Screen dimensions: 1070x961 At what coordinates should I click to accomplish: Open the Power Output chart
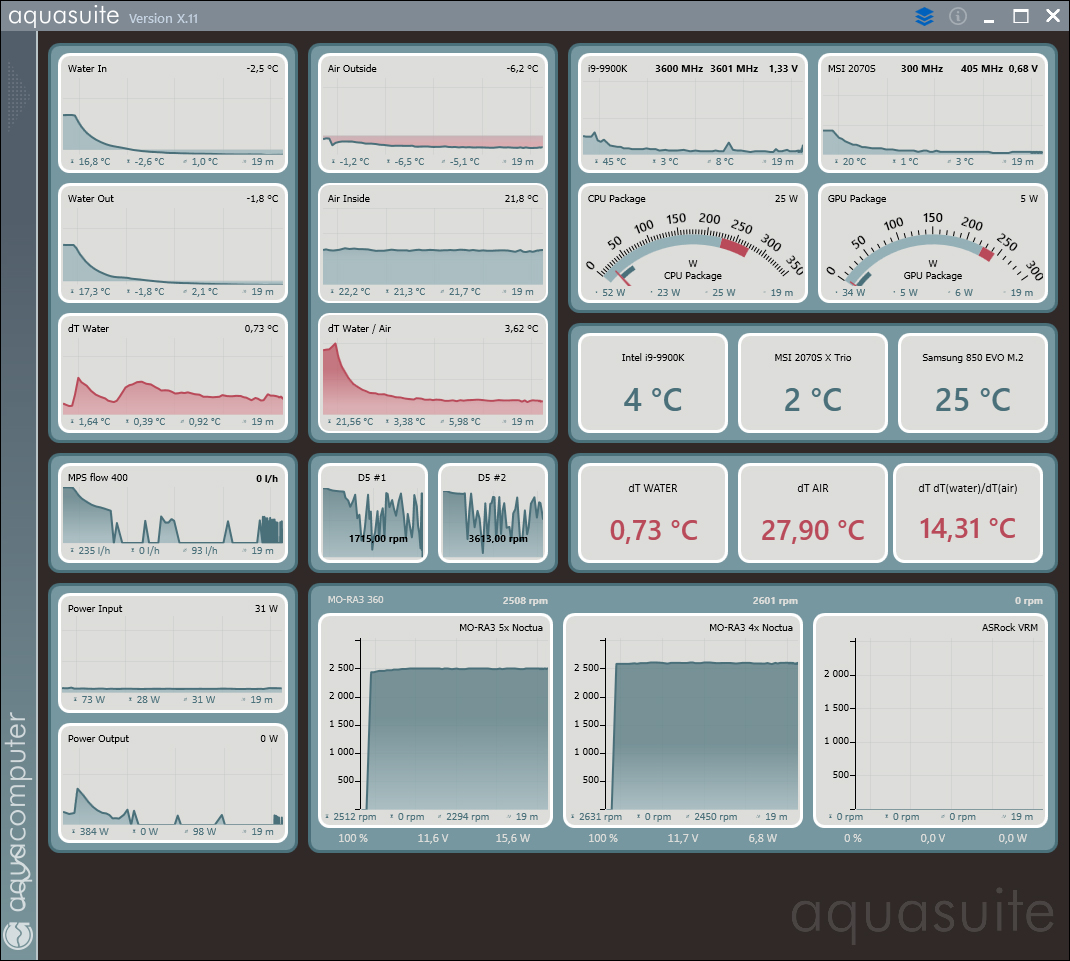173,784
